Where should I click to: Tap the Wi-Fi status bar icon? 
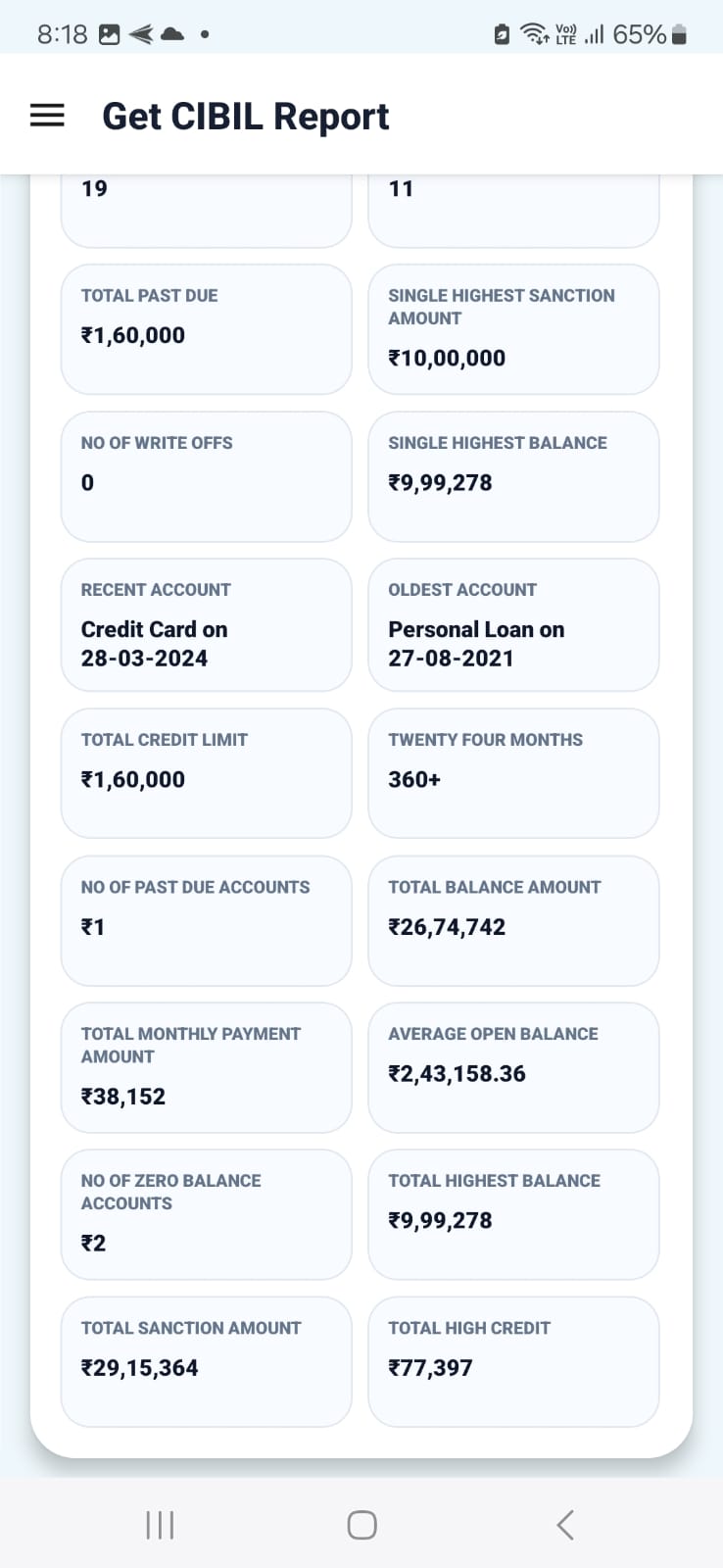[534, 34]
